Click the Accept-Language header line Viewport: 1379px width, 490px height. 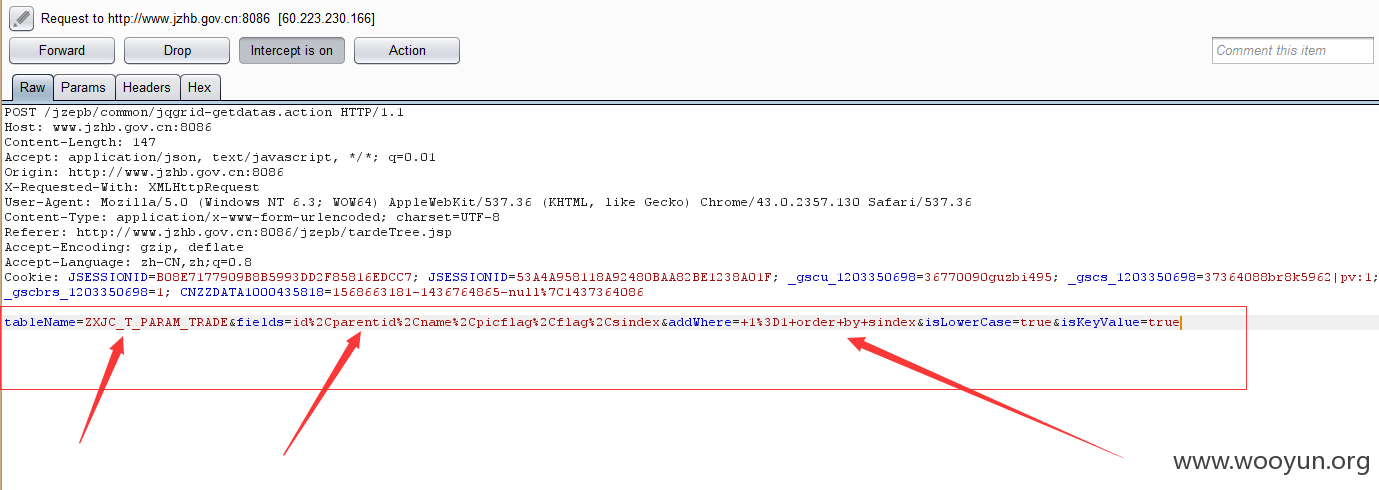[x=128, y=262]
